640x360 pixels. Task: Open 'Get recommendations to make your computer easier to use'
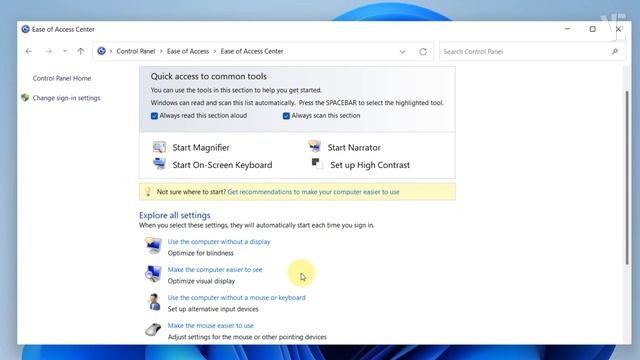pyautogui.click(x=313, y=192)
